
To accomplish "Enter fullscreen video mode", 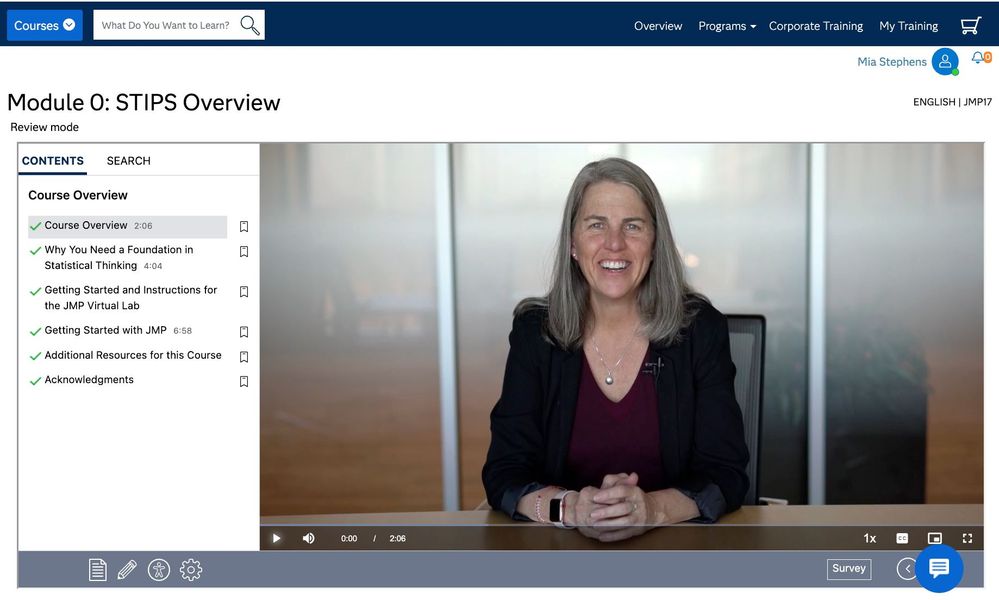I will coord(967,538).
